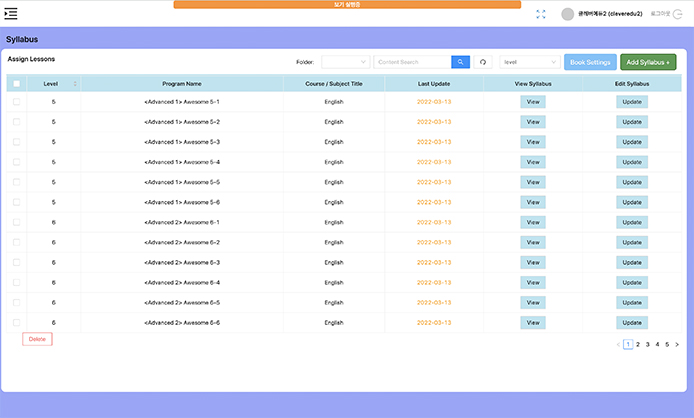Image resolution: width=694 pixels, height=418 pixels.
Task: Click the fullscreen expand icon
Action: click(x=541, y=14)
